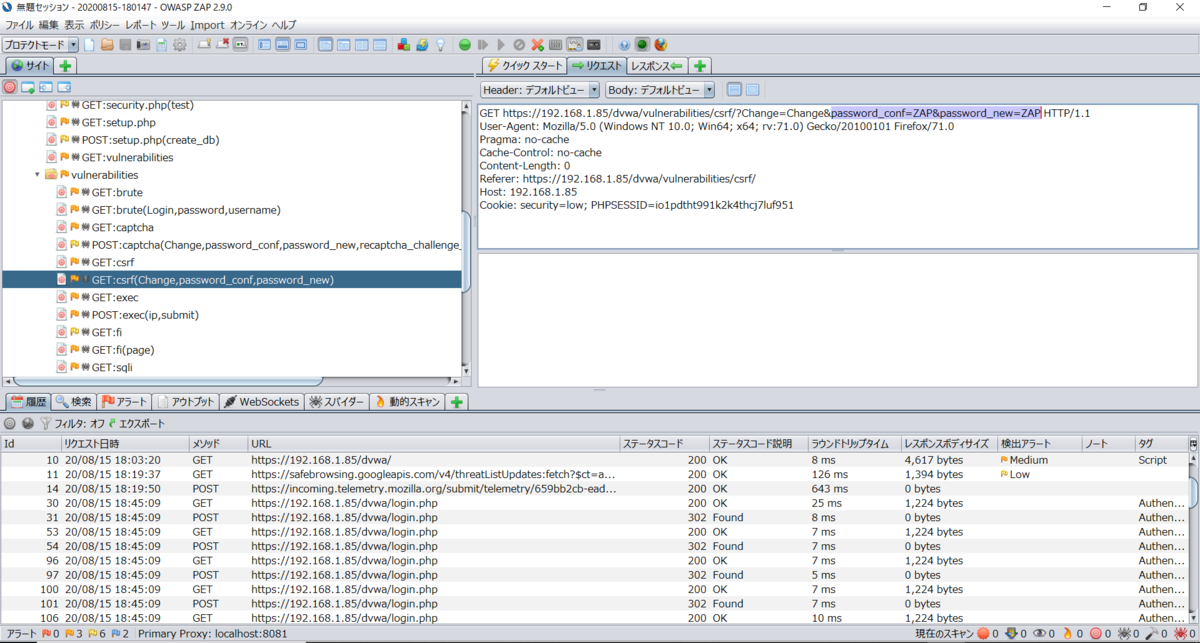The height and width of the screenshot is (643, 1200).
Task: Open the レポート menu
Action: tap(141, 24)
